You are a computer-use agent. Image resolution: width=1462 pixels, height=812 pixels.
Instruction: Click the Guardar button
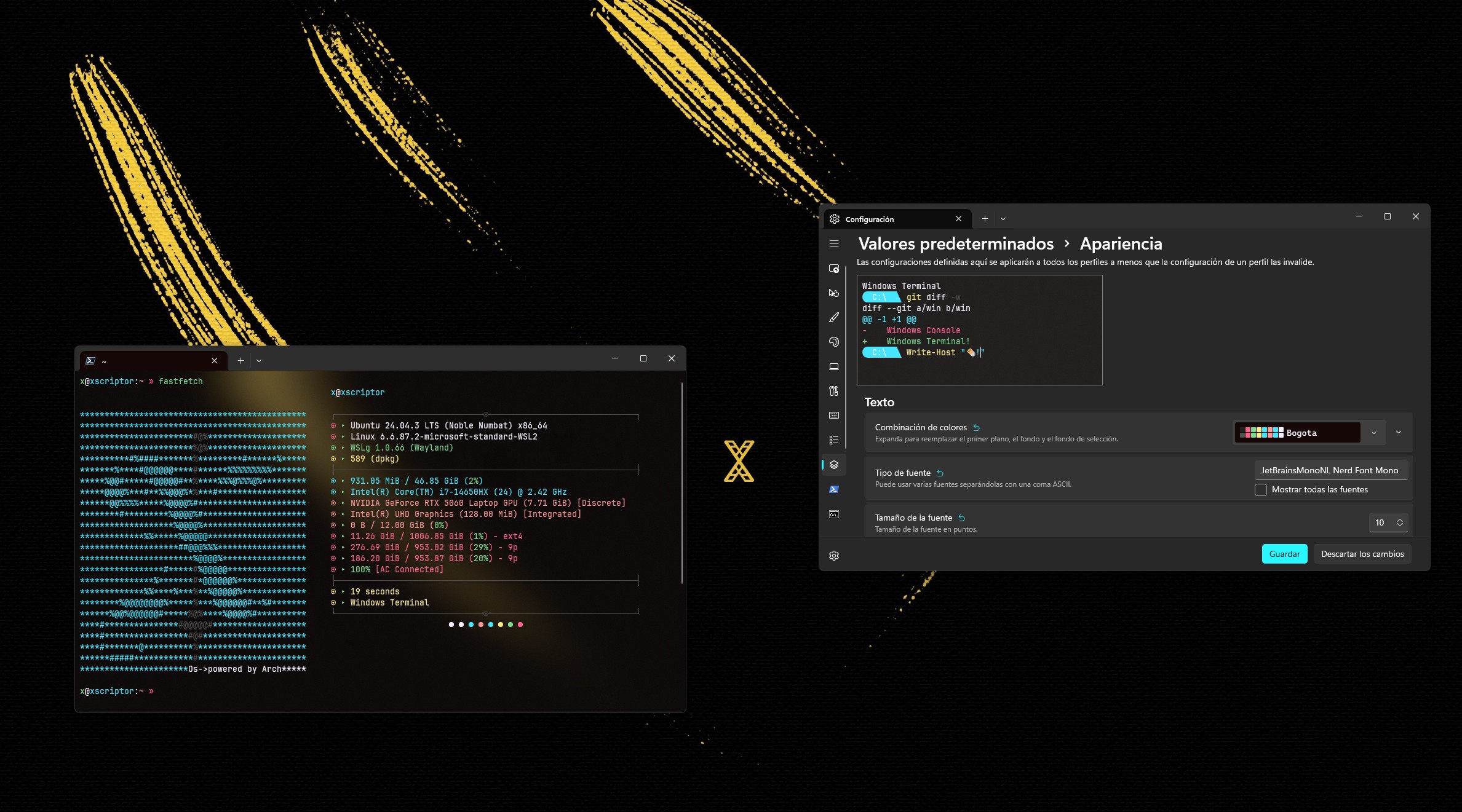(x=1284, y=554)
